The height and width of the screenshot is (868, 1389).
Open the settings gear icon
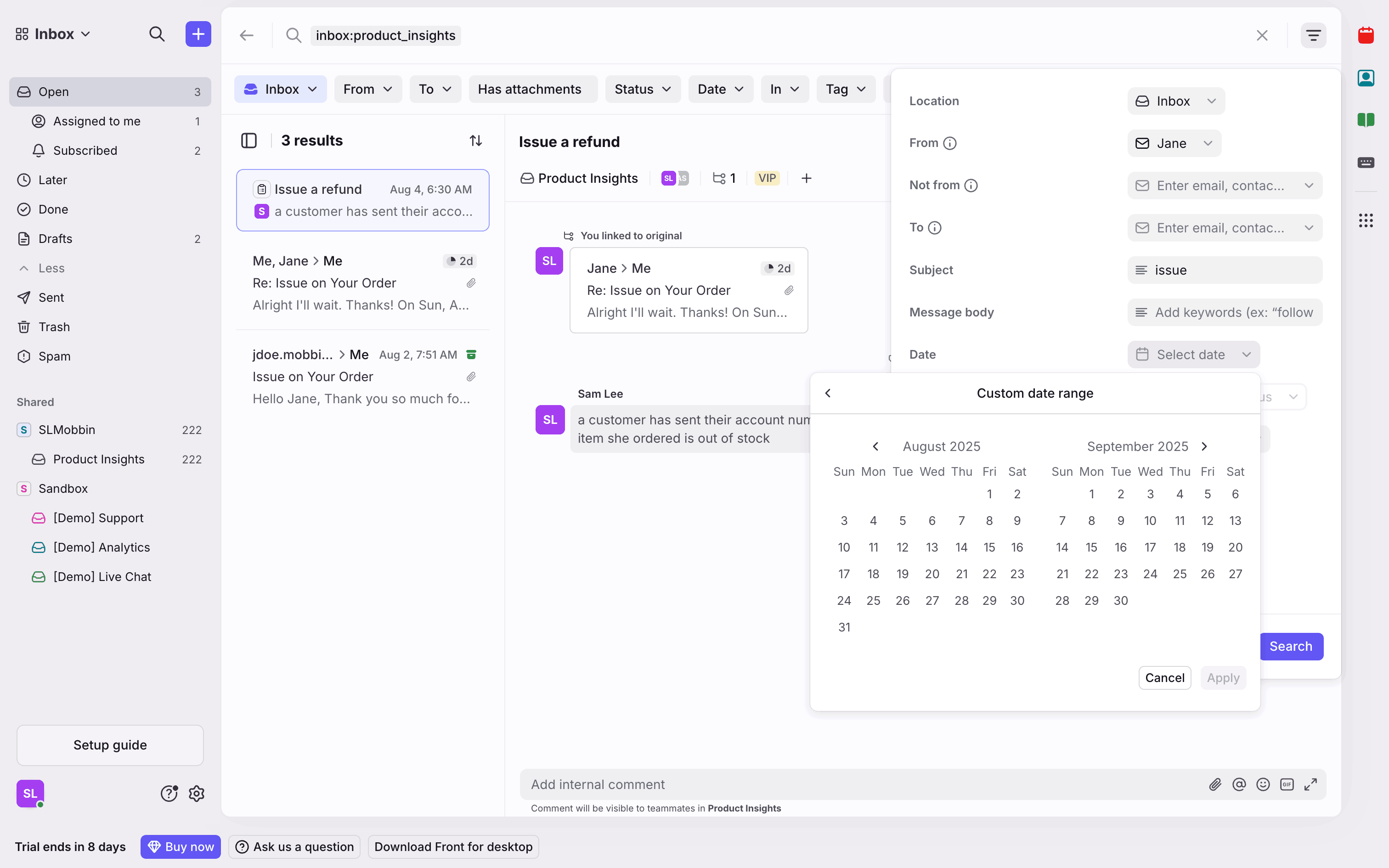point(196,794)
